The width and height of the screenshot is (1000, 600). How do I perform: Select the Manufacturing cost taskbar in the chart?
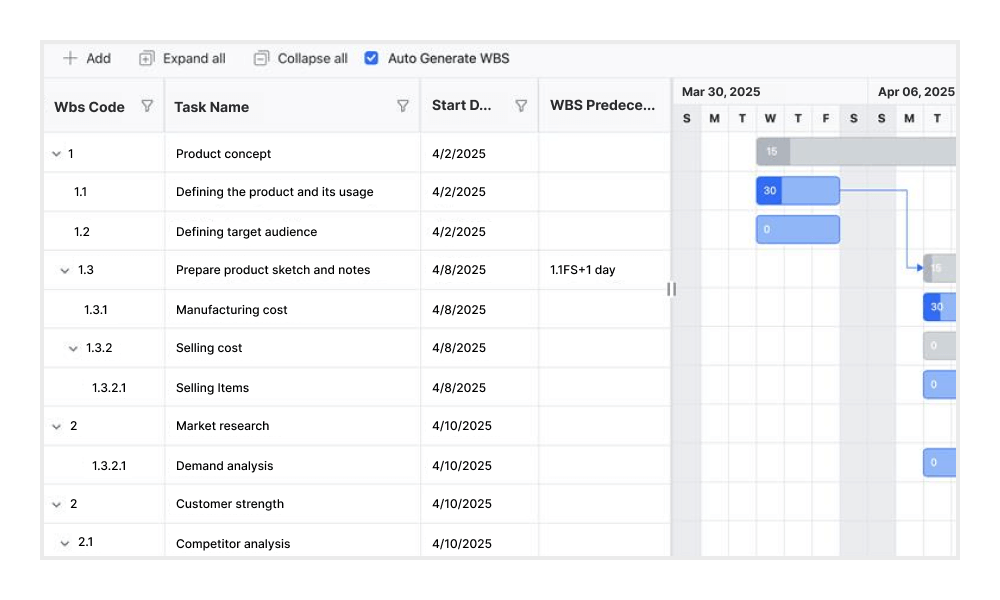tap(939, 307)
